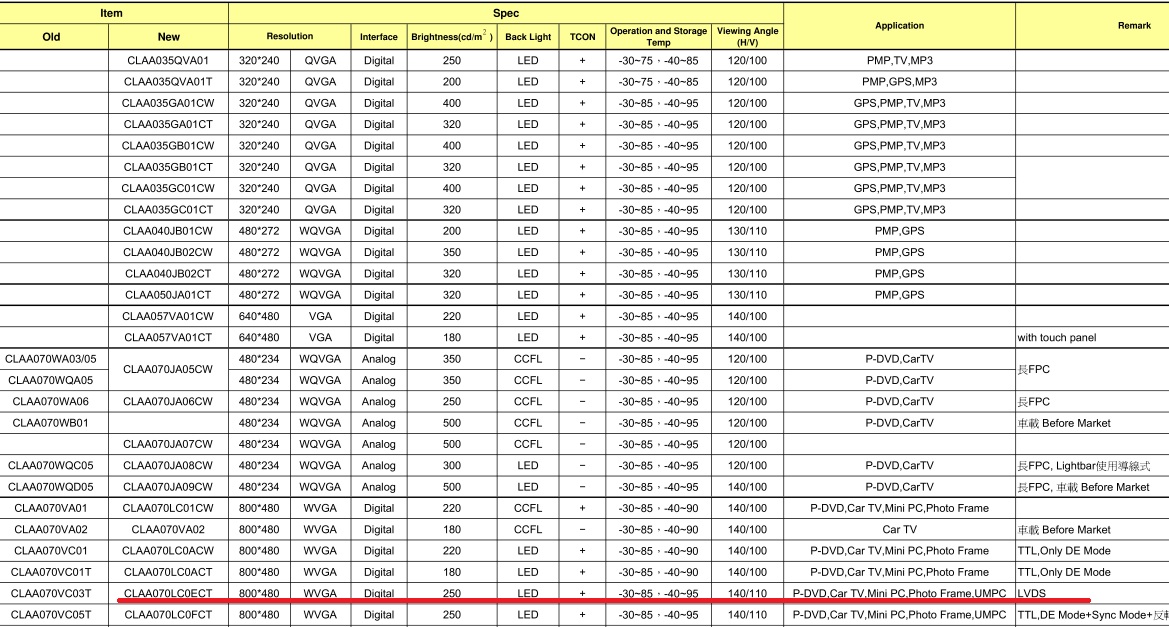This screenshot has width=1169, height=627.
Task: Click the "Viewing Angle (H/V)" header
Action: coord(747,37)
